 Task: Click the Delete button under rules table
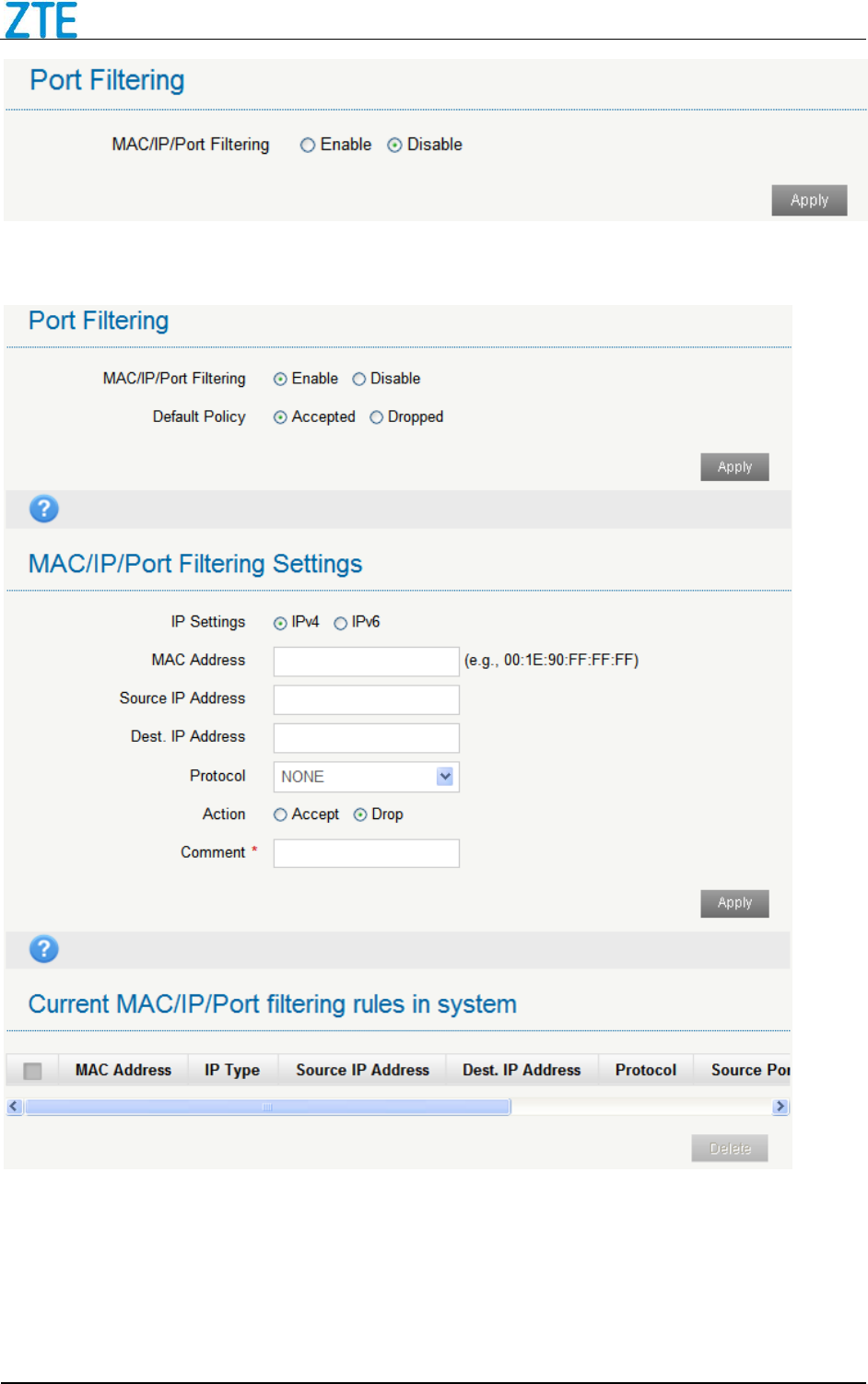point(729,1148)
